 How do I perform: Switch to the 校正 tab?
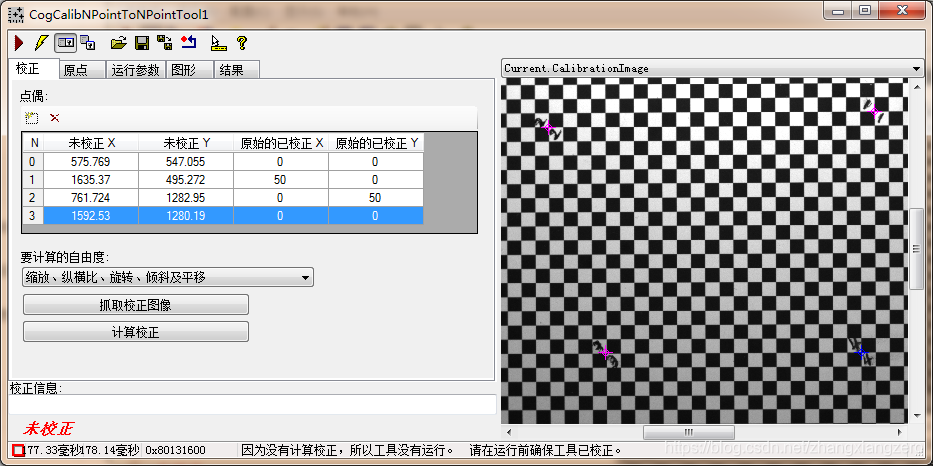click(34, 68)
